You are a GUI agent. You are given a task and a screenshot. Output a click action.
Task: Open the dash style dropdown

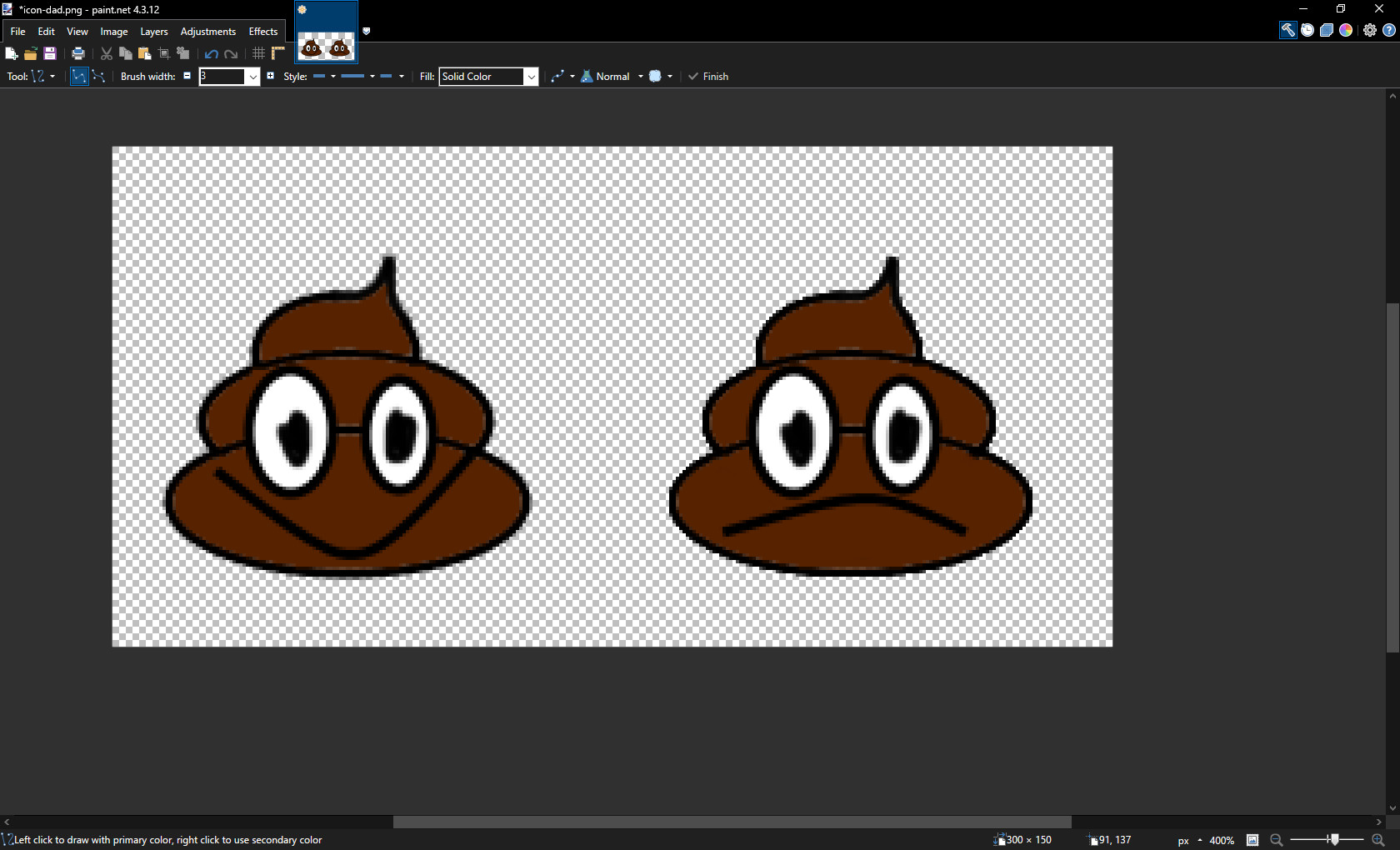coord(358,76)
